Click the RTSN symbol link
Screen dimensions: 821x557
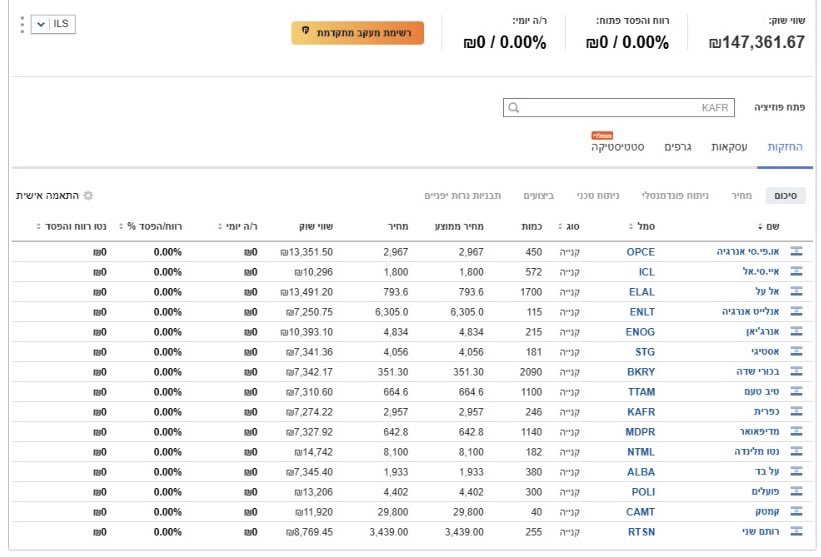641,532
